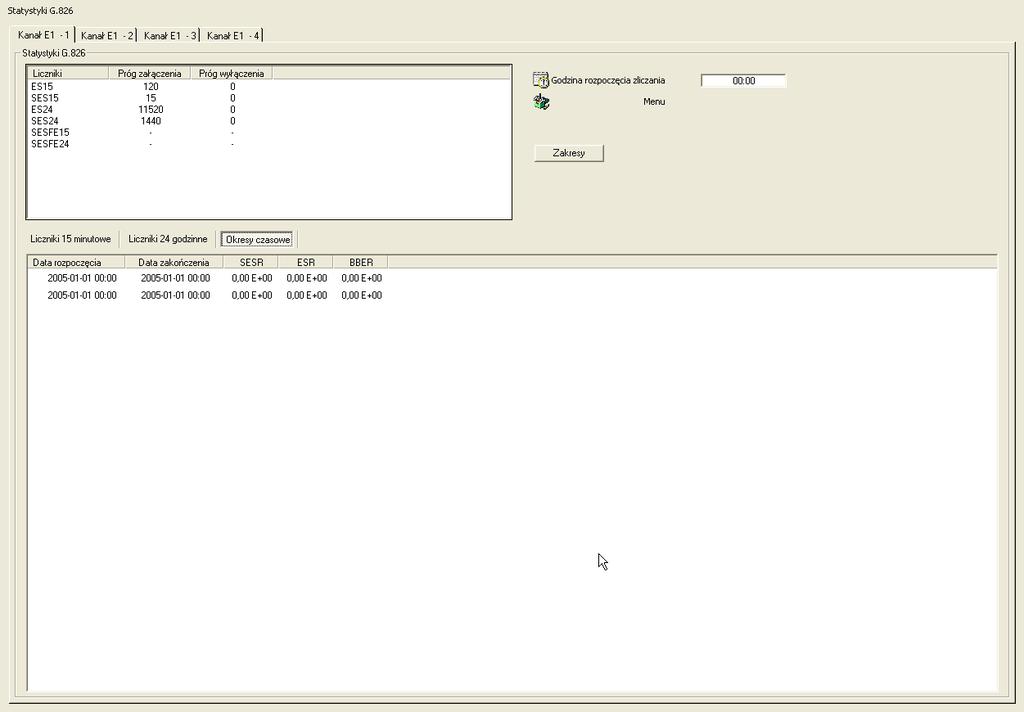
Task: Click the Próg załączenia column header
Action: click(150, 73)
